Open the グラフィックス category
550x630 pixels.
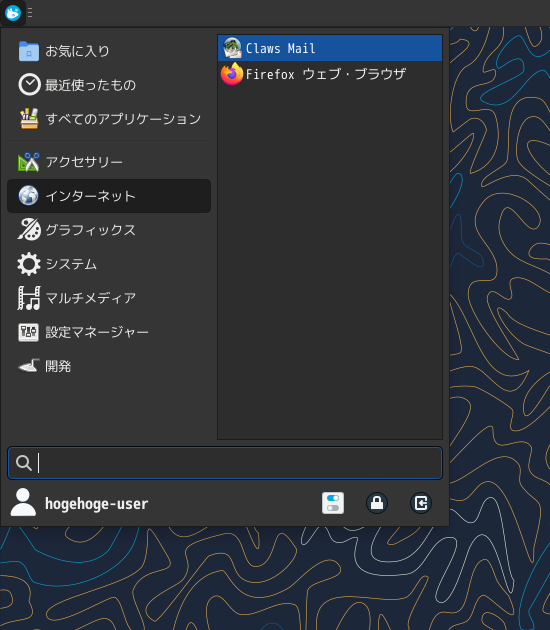pyautogui.click(x=109, y=230)
